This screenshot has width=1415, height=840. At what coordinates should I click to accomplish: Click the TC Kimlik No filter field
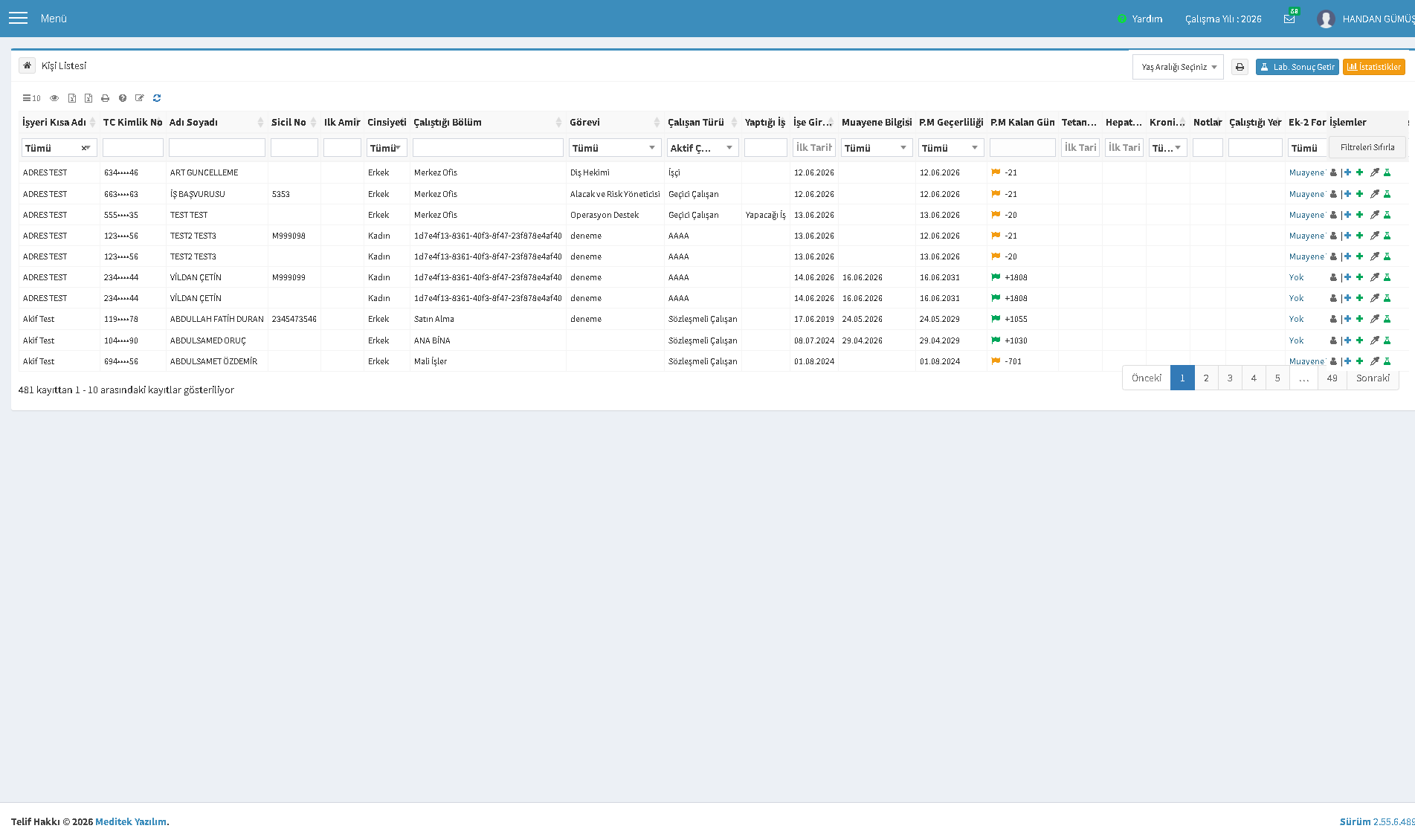[133, 148]
